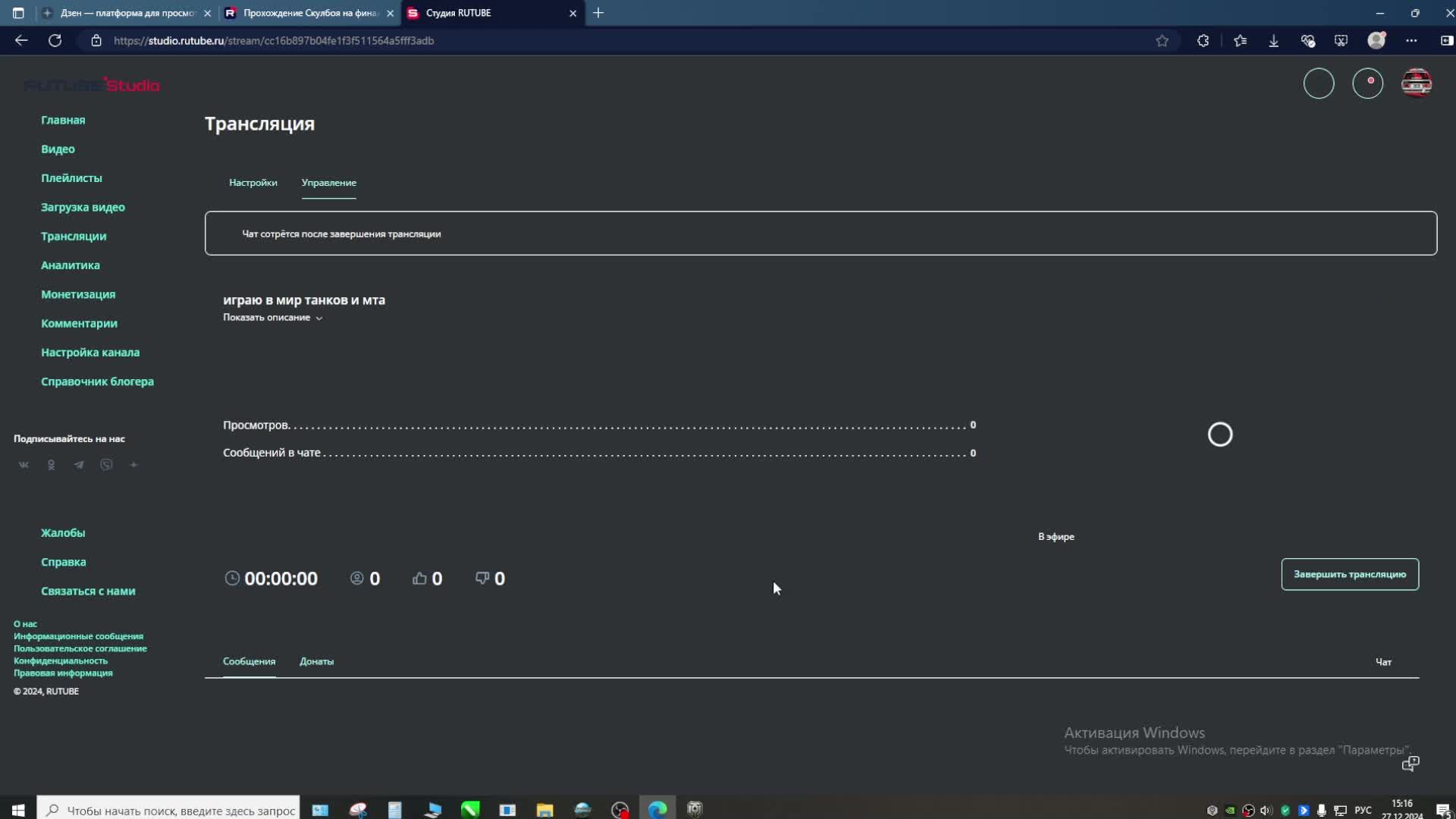Switch to the Настройки tab
Viewport: 1456px width, 819px height.
click(253, 183)
